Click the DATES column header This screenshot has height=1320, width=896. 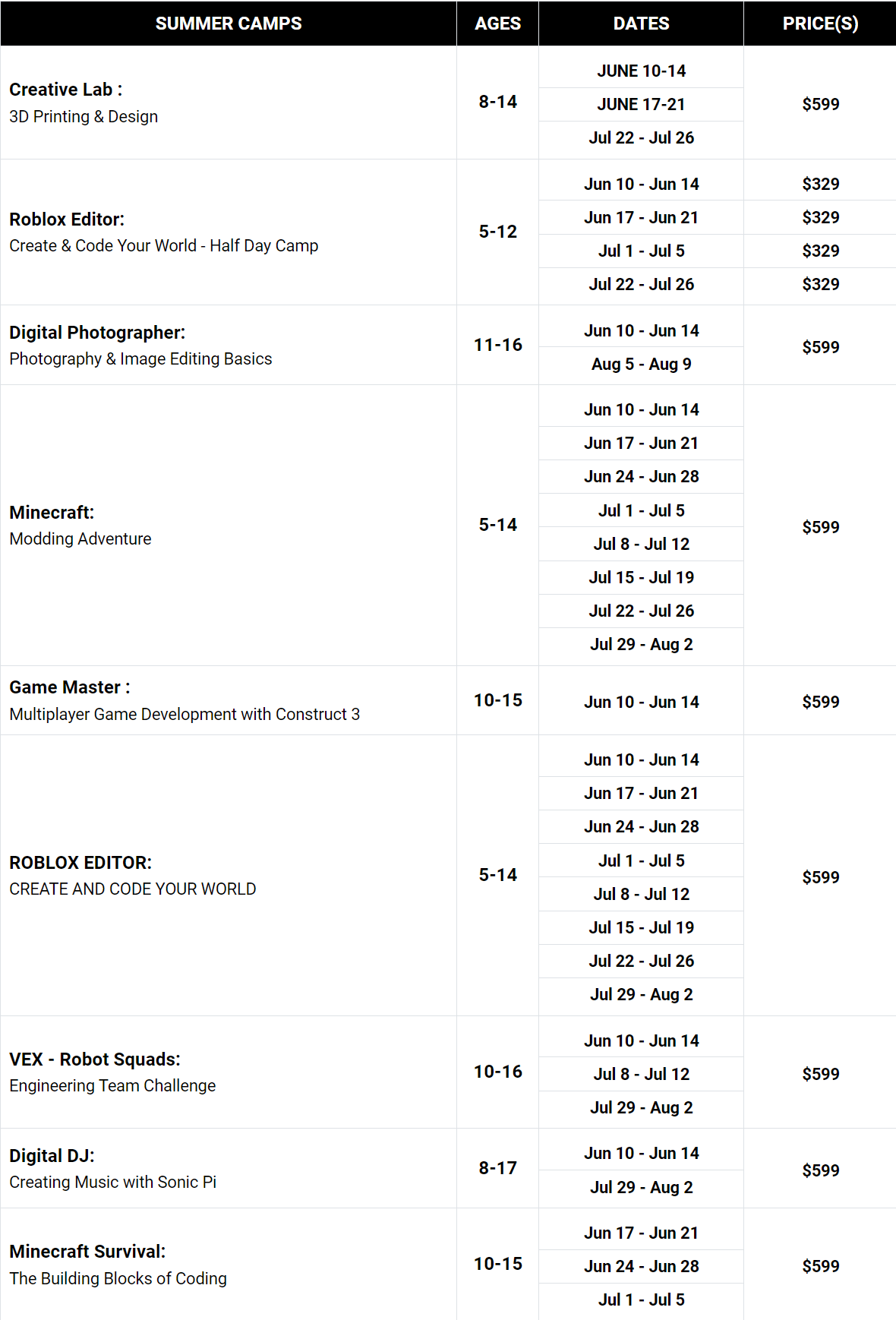(x=641, y=24)
